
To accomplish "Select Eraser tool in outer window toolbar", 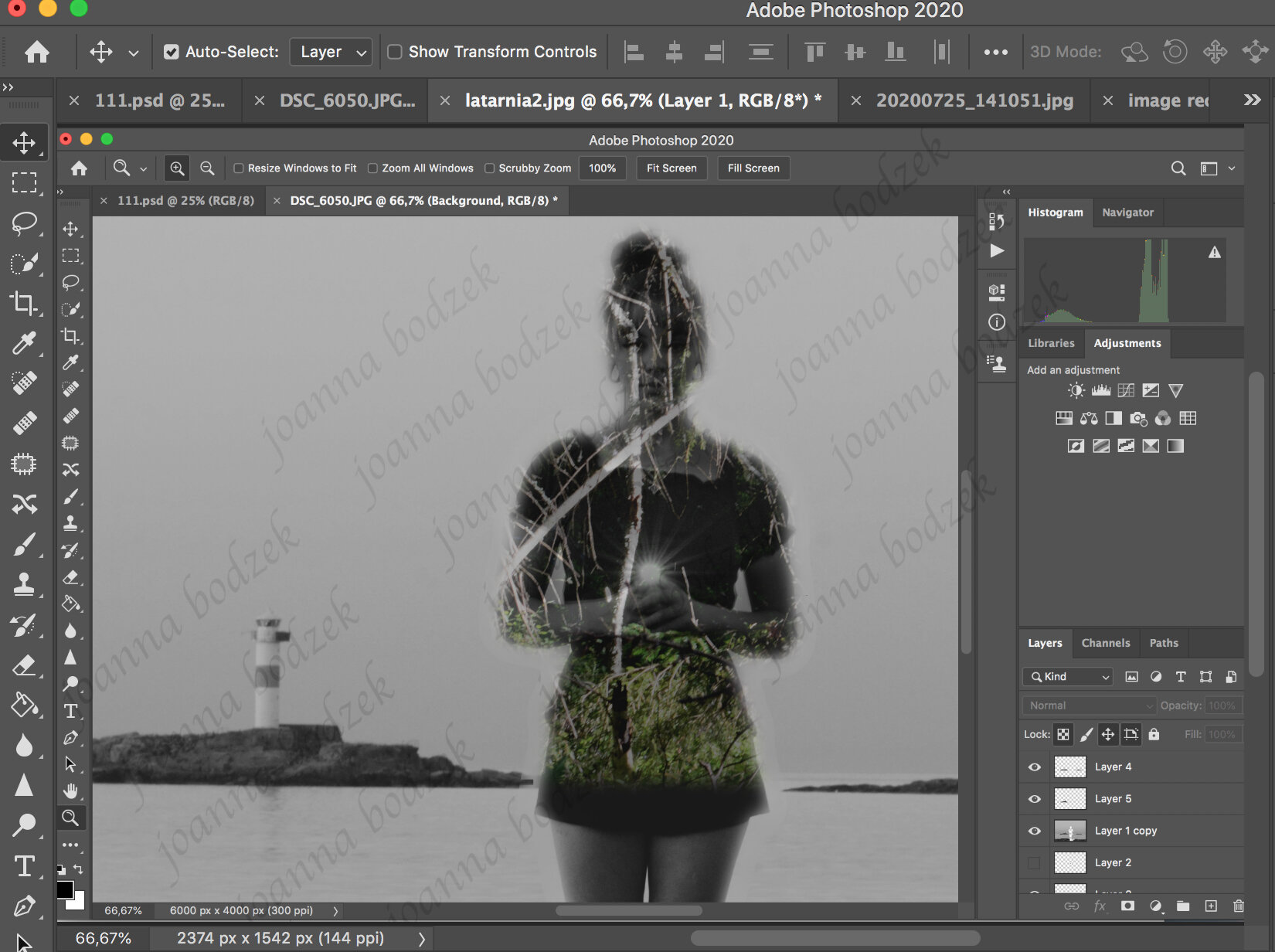I will tap(24, 665).
